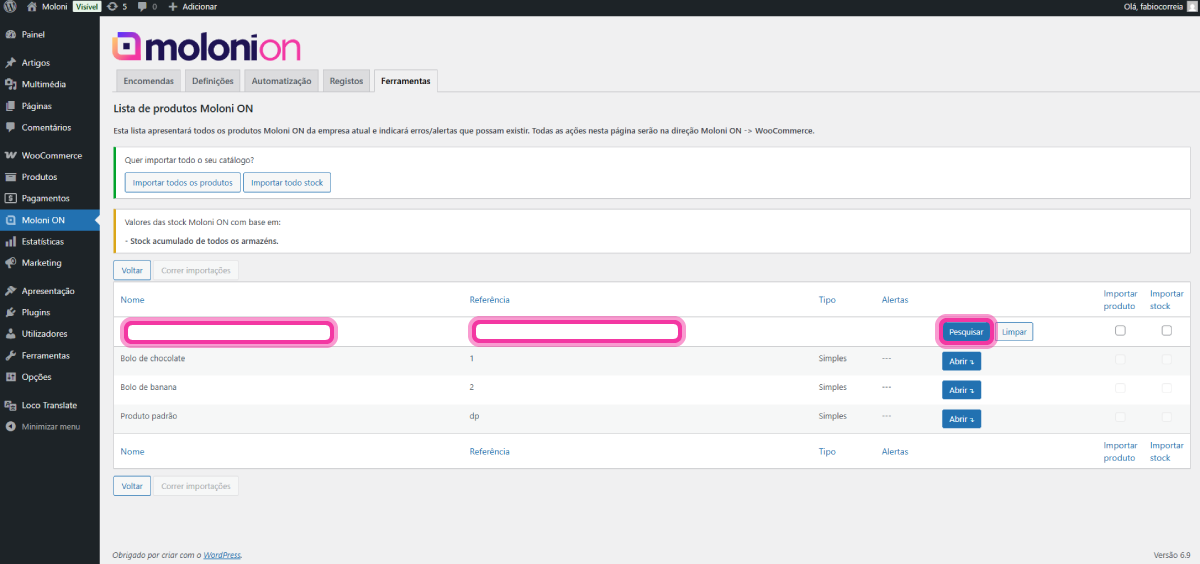Switch to the Encomendas tab
1200x564 pixels.
(x=148, y=81)
